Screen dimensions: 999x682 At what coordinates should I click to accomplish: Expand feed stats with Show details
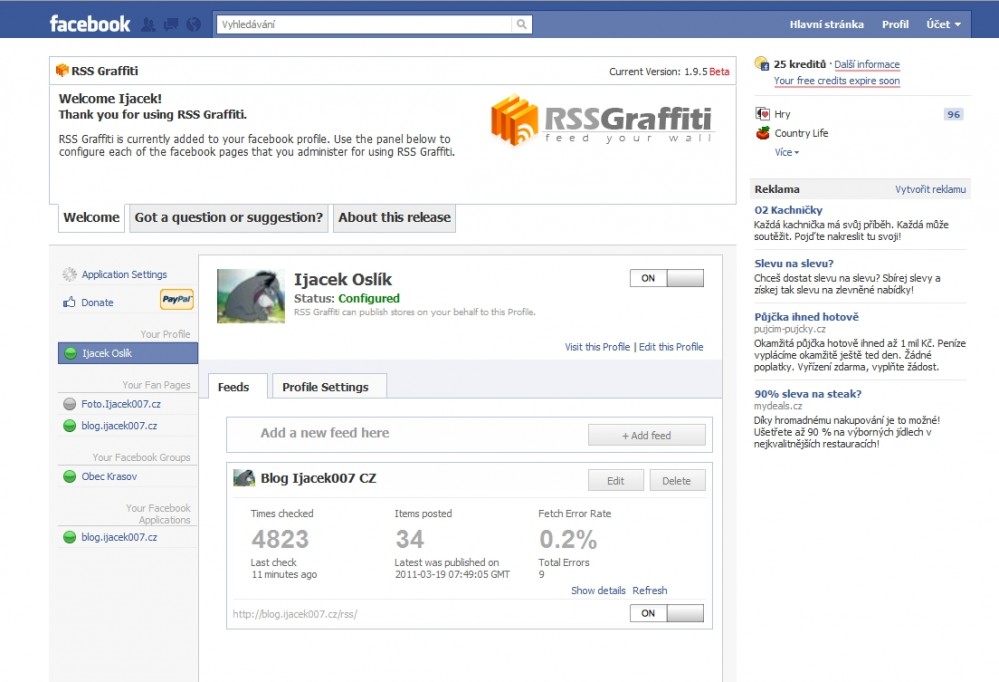point(598,590)
